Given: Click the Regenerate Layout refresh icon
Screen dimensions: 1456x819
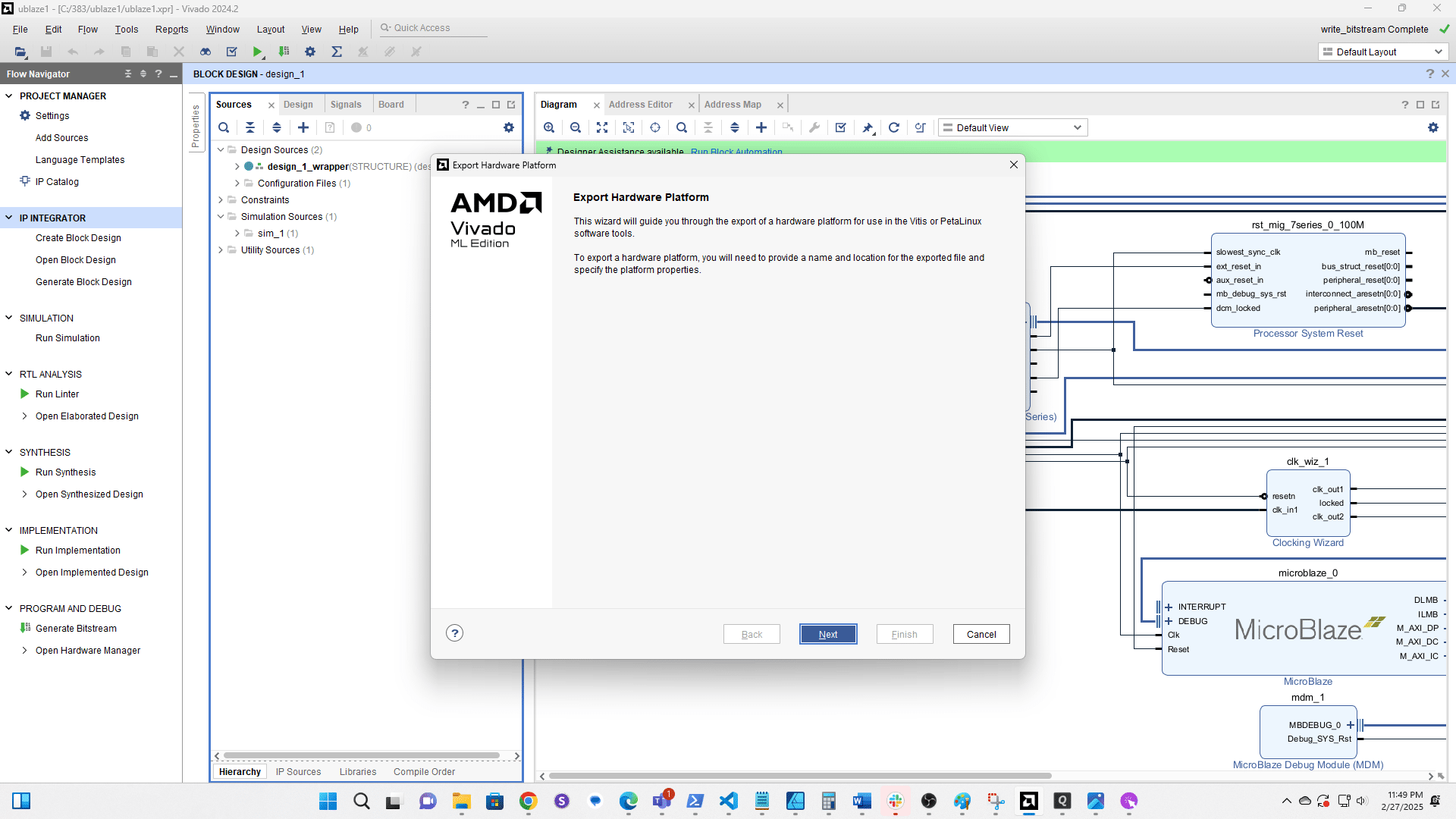Looking at the screenshot, I should click(x=894, y=127).
